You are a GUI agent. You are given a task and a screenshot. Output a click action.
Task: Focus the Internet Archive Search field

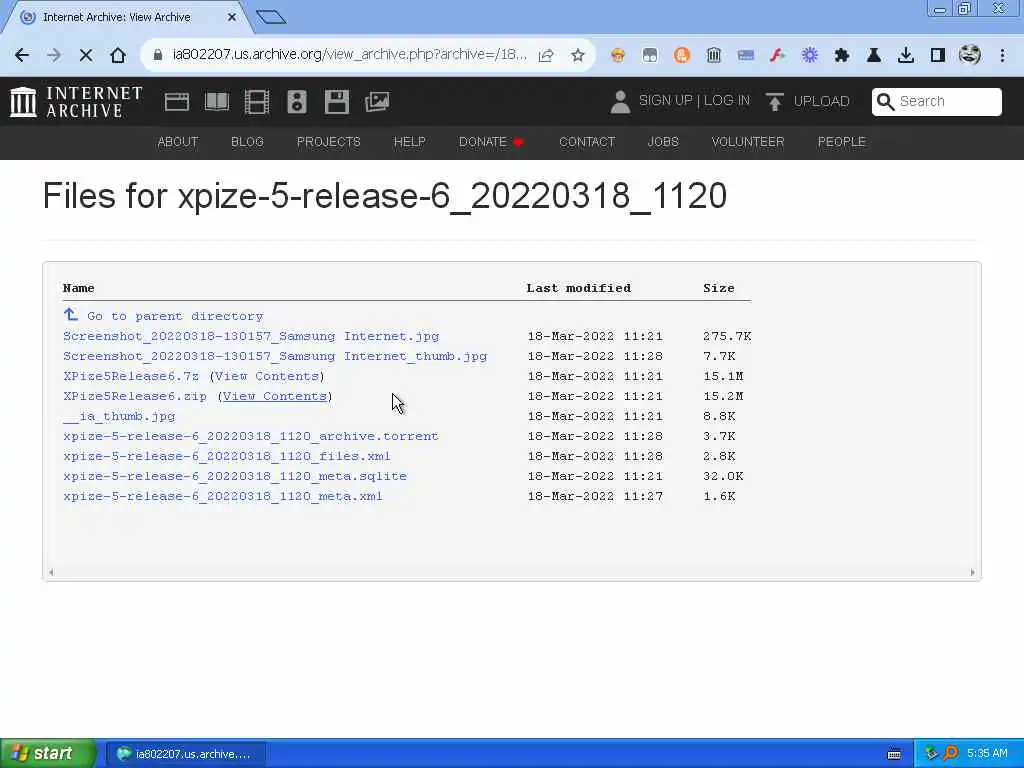point(936,101)
